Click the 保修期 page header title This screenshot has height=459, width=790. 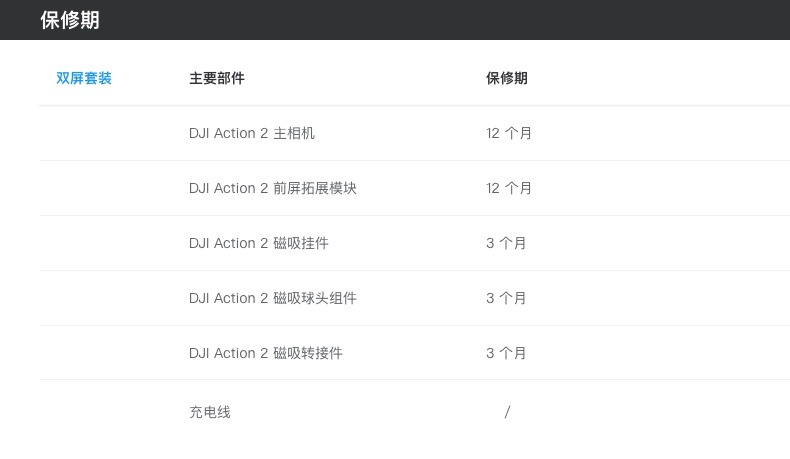coord(70,20)
